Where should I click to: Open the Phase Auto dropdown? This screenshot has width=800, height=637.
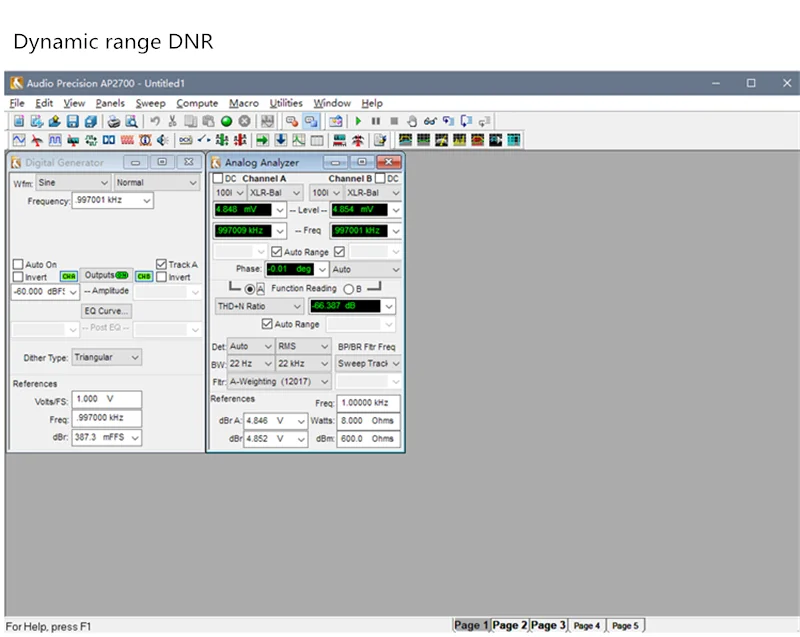pyautogui.click(x=366, y=269)
